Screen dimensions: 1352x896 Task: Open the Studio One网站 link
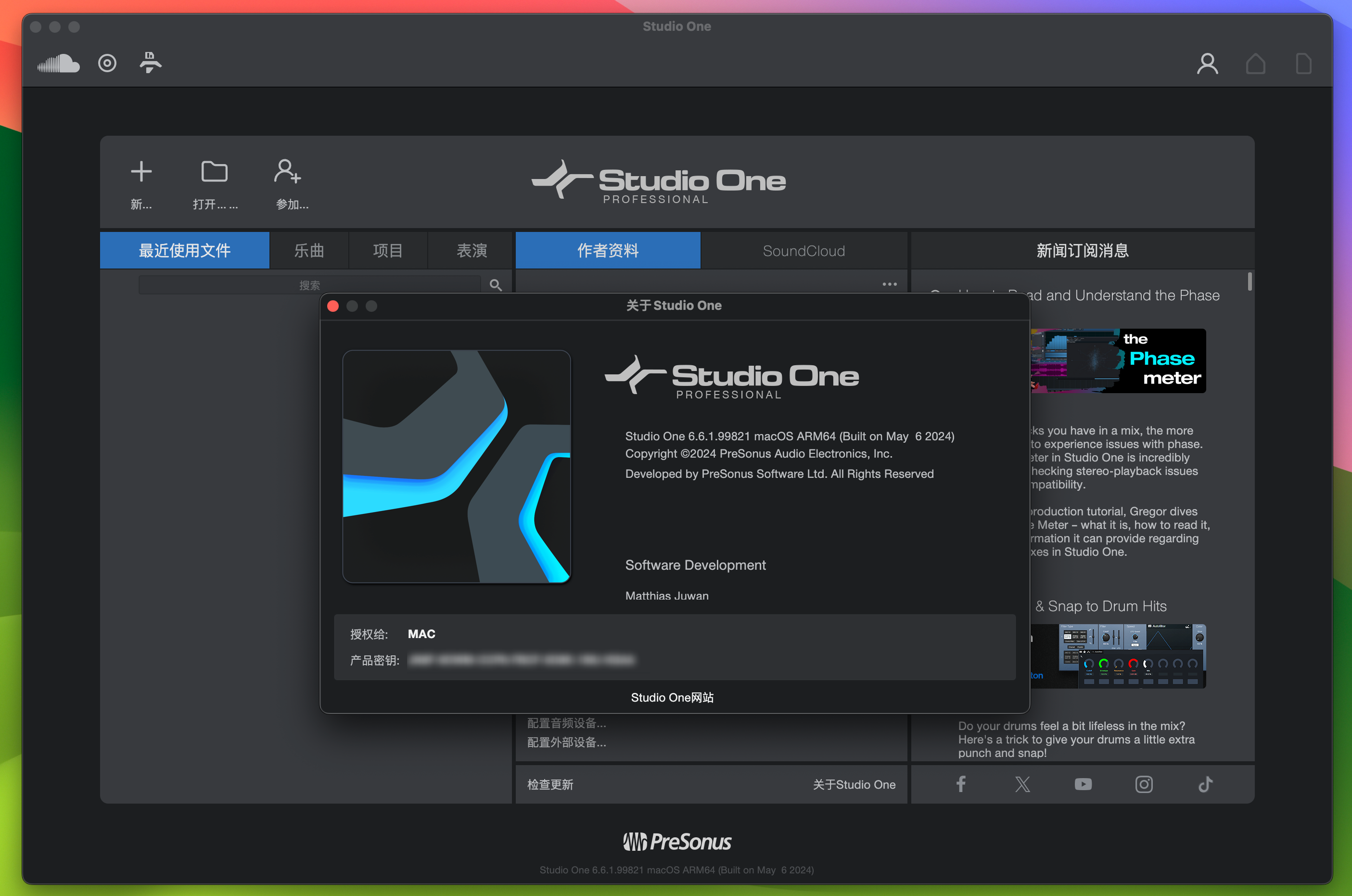pos(672,697)
